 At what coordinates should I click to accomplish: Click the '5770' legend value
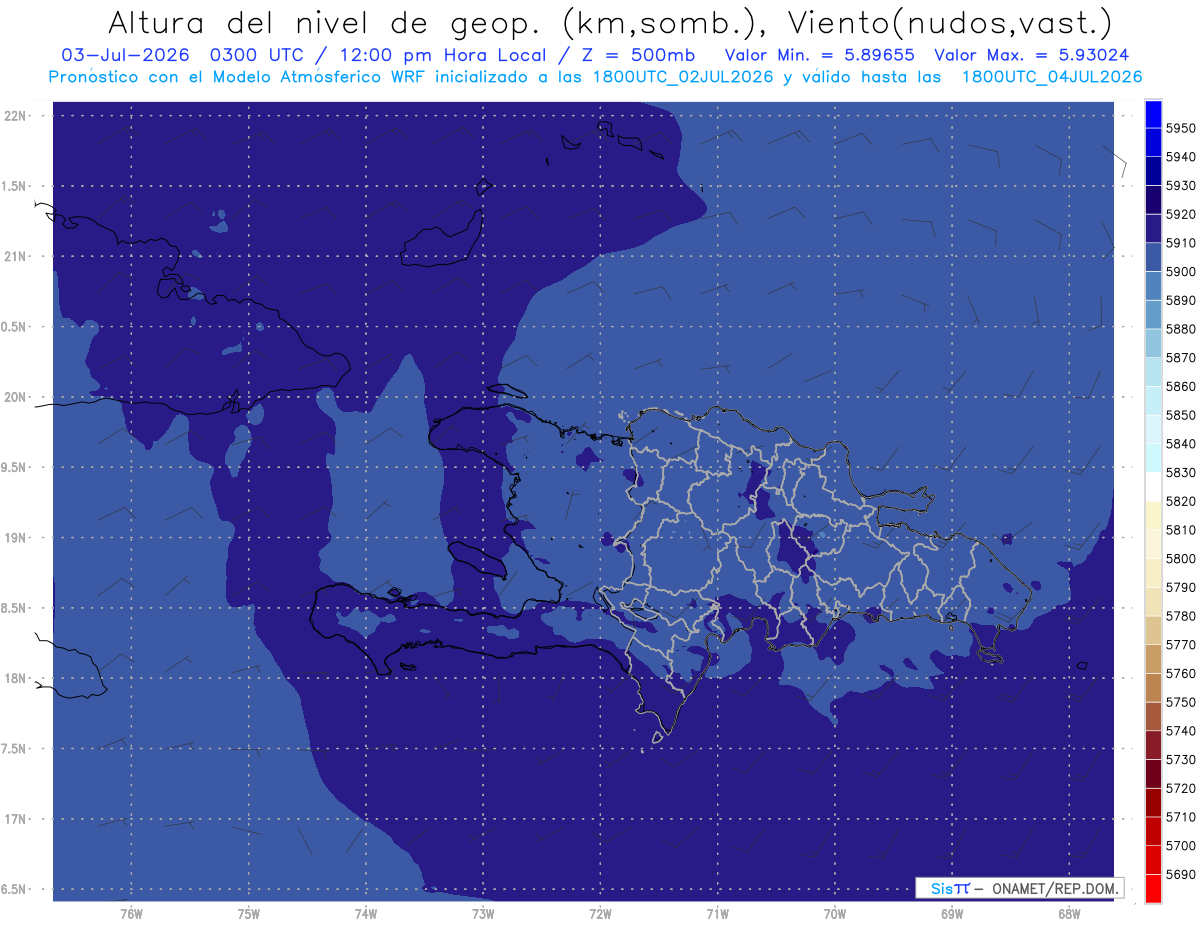[x=1181, y=644]
